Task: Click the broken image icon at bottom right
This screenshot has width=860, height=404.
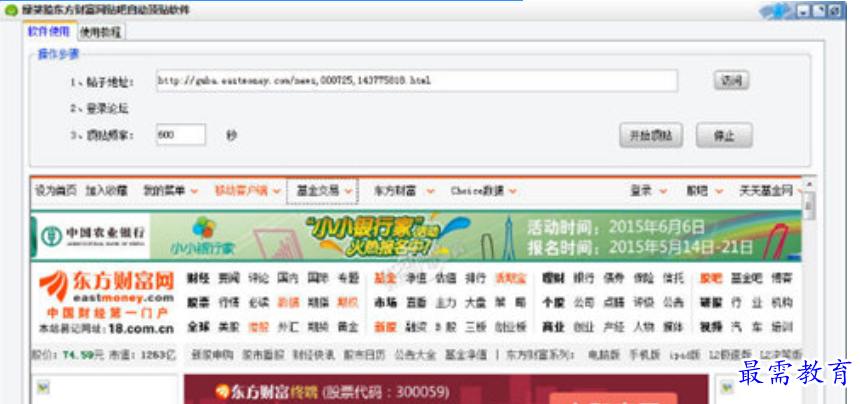Action: (x=727, y=387)
